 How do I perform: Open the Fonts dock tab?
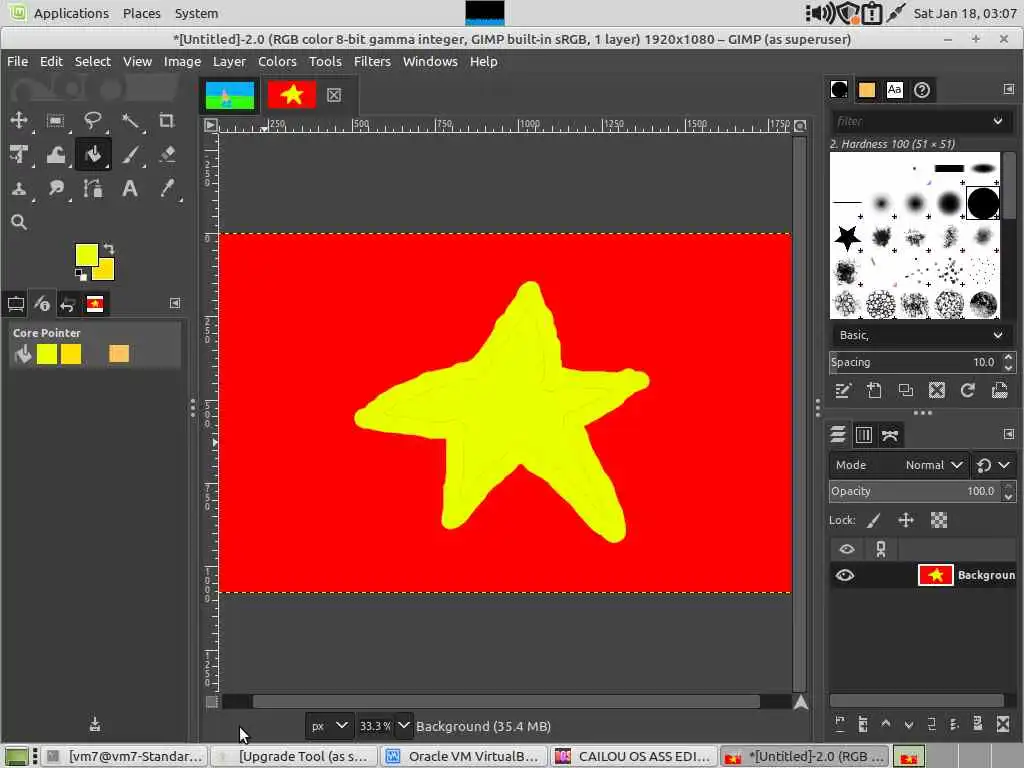tap(894, 89)
